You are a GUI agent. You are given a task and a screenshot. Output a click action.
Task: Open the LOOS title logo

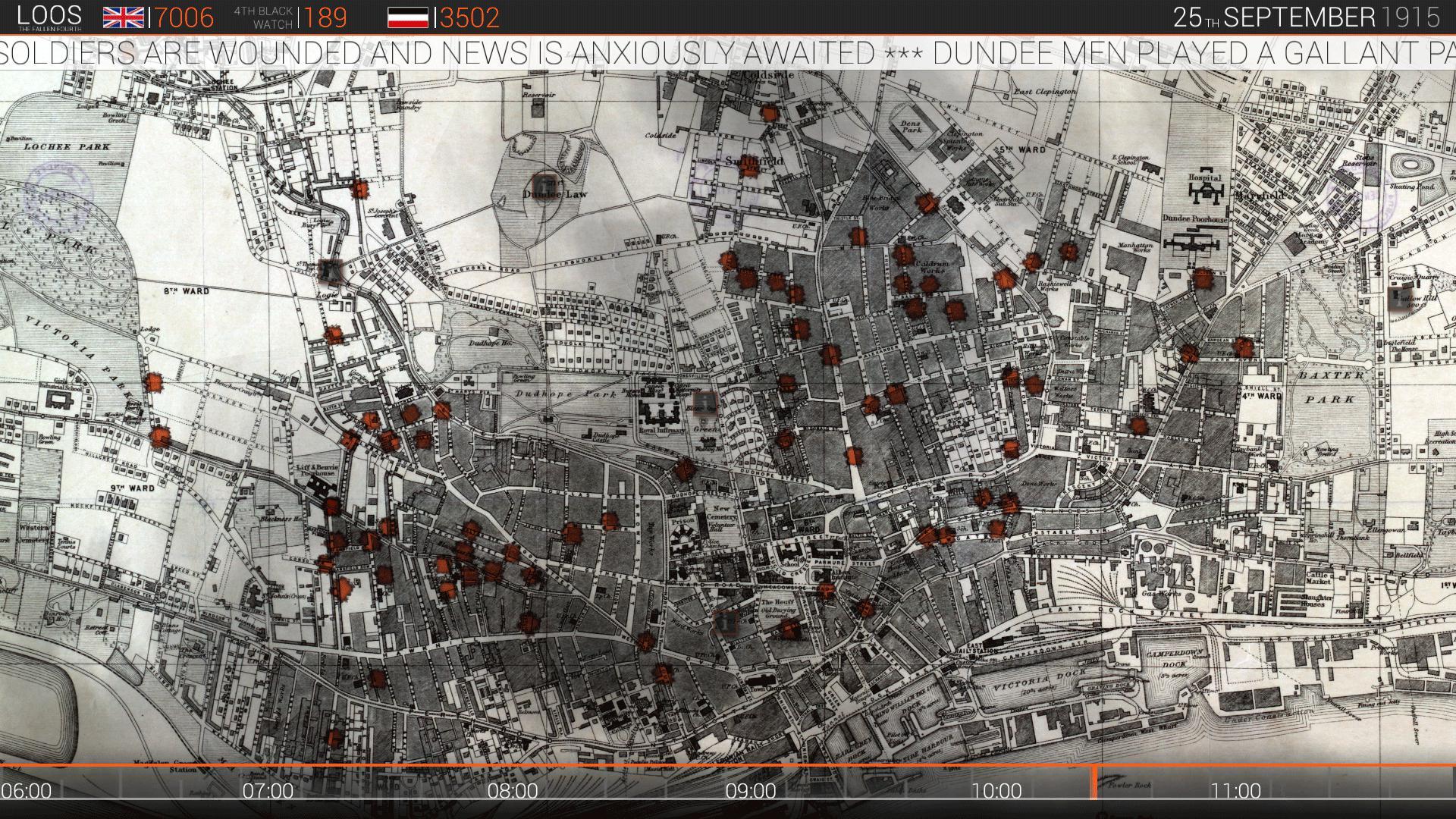(49, 17)
